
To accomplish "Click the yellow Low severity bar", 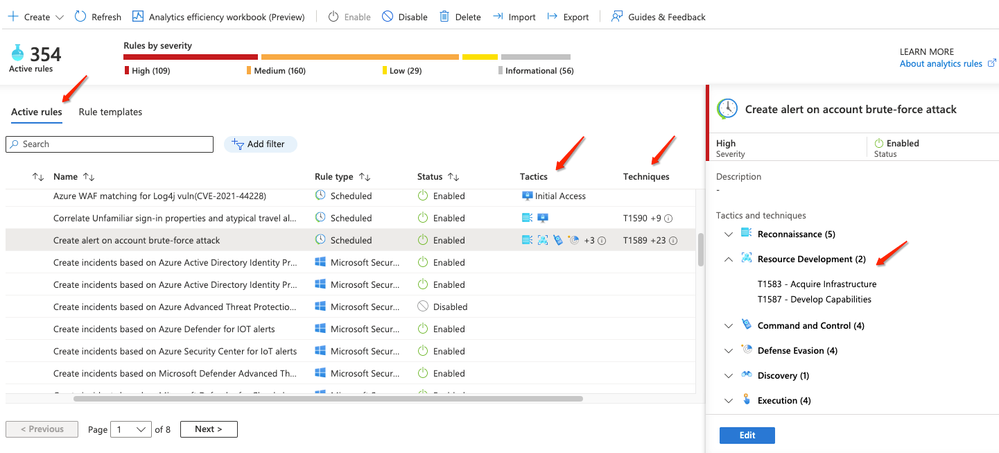I will [x=480, y=57].
